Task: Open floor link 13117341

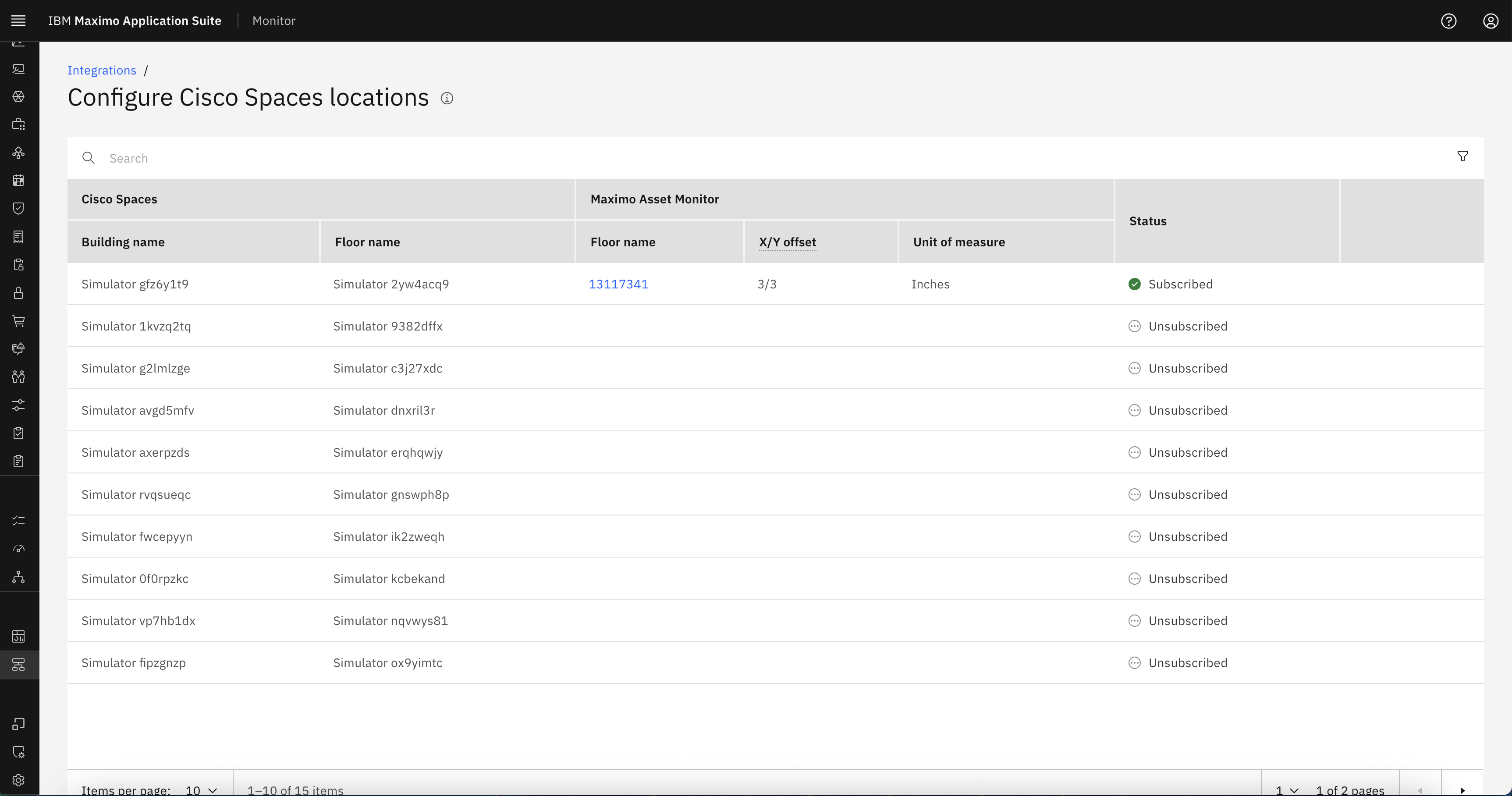Action: (618, 284)
